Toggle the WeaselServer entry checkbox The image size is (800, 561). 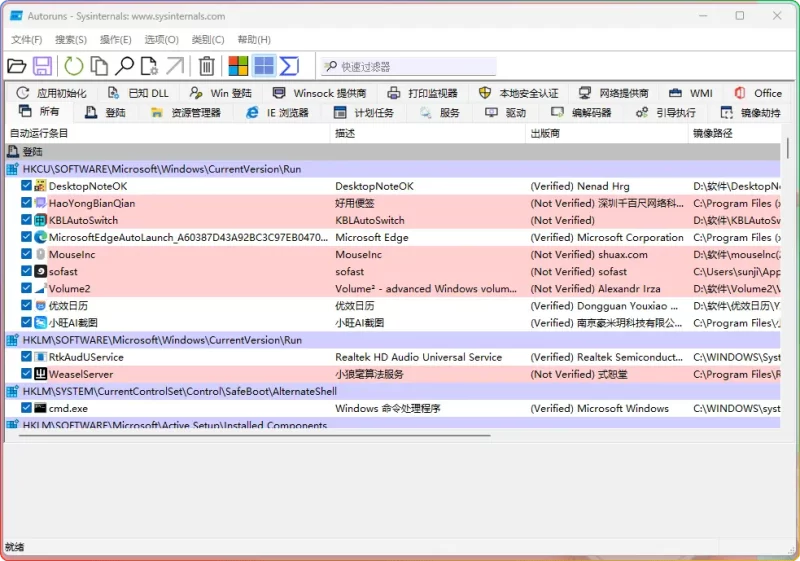pyautogui.click(x=27, y=374)
